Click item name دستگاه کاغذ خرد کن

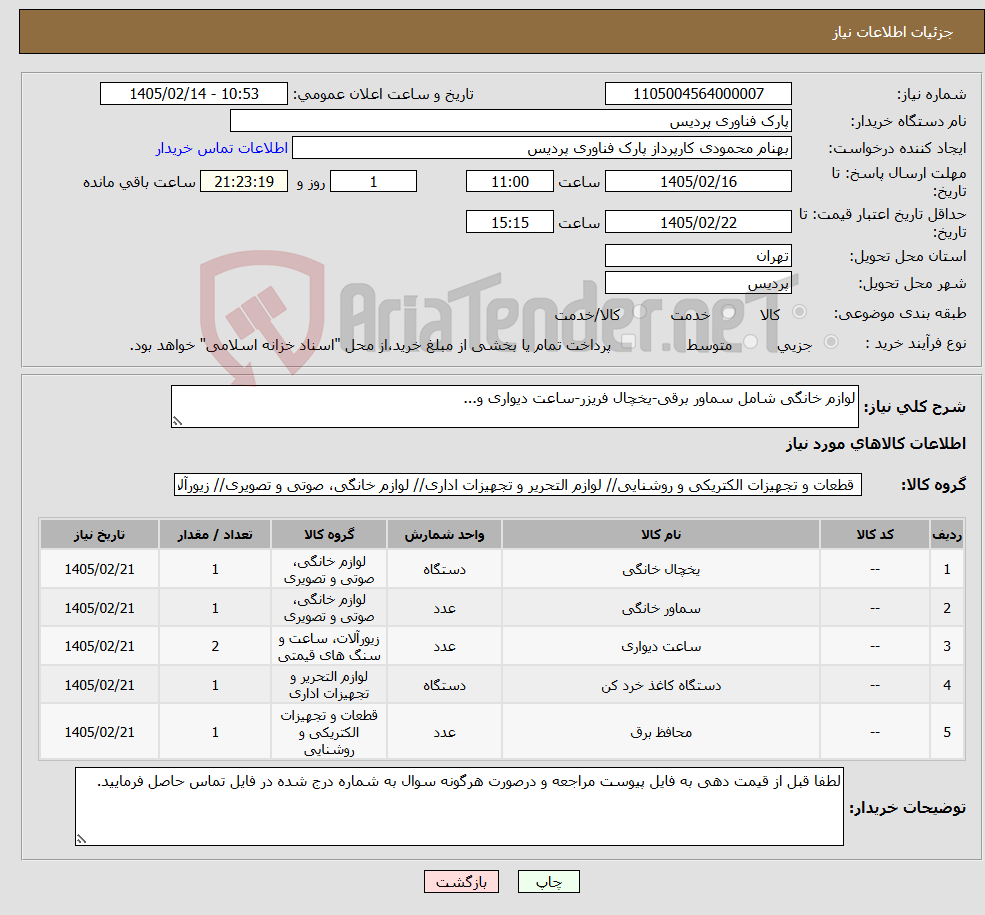[661, 685]
